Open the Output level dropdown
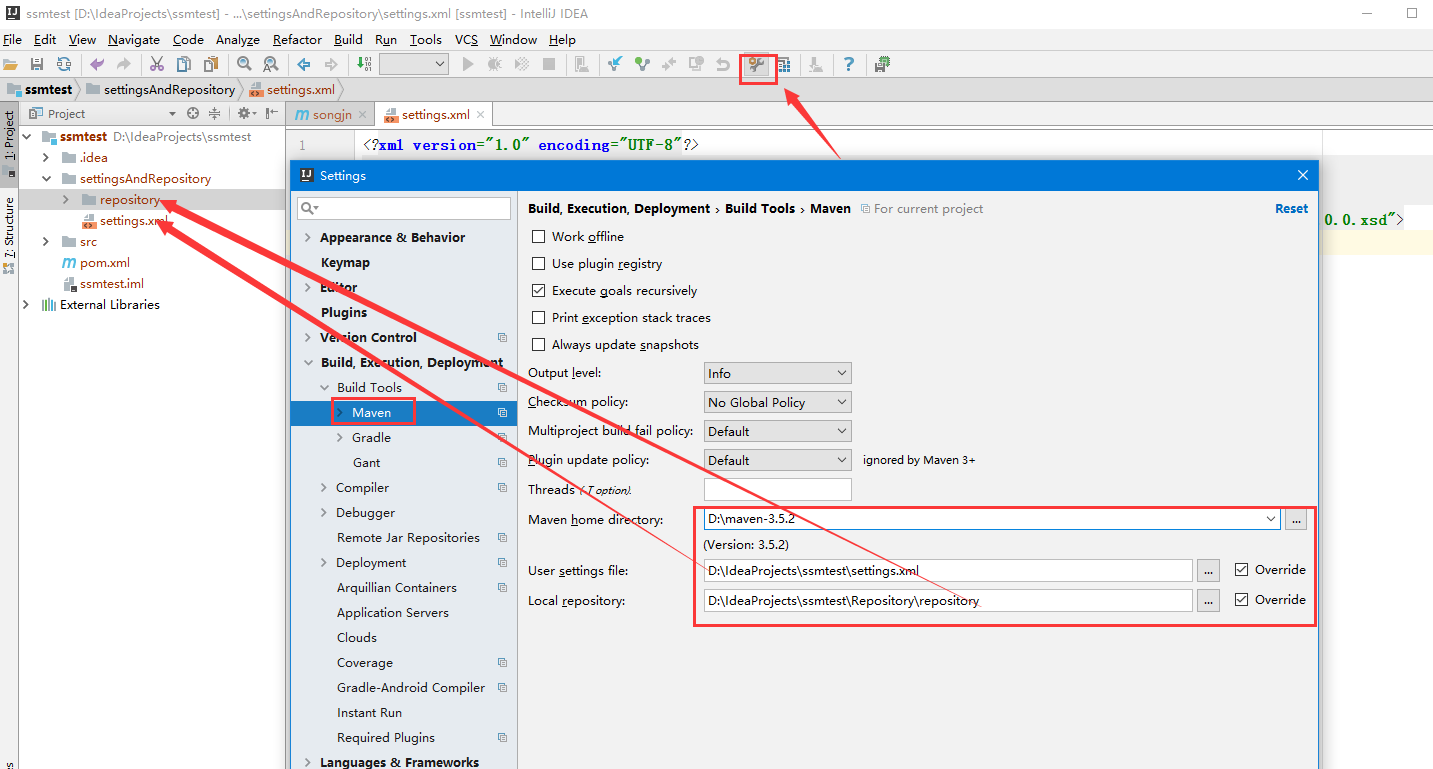The height and width of the screenshot is (769, 1433). tap(778, 373)
